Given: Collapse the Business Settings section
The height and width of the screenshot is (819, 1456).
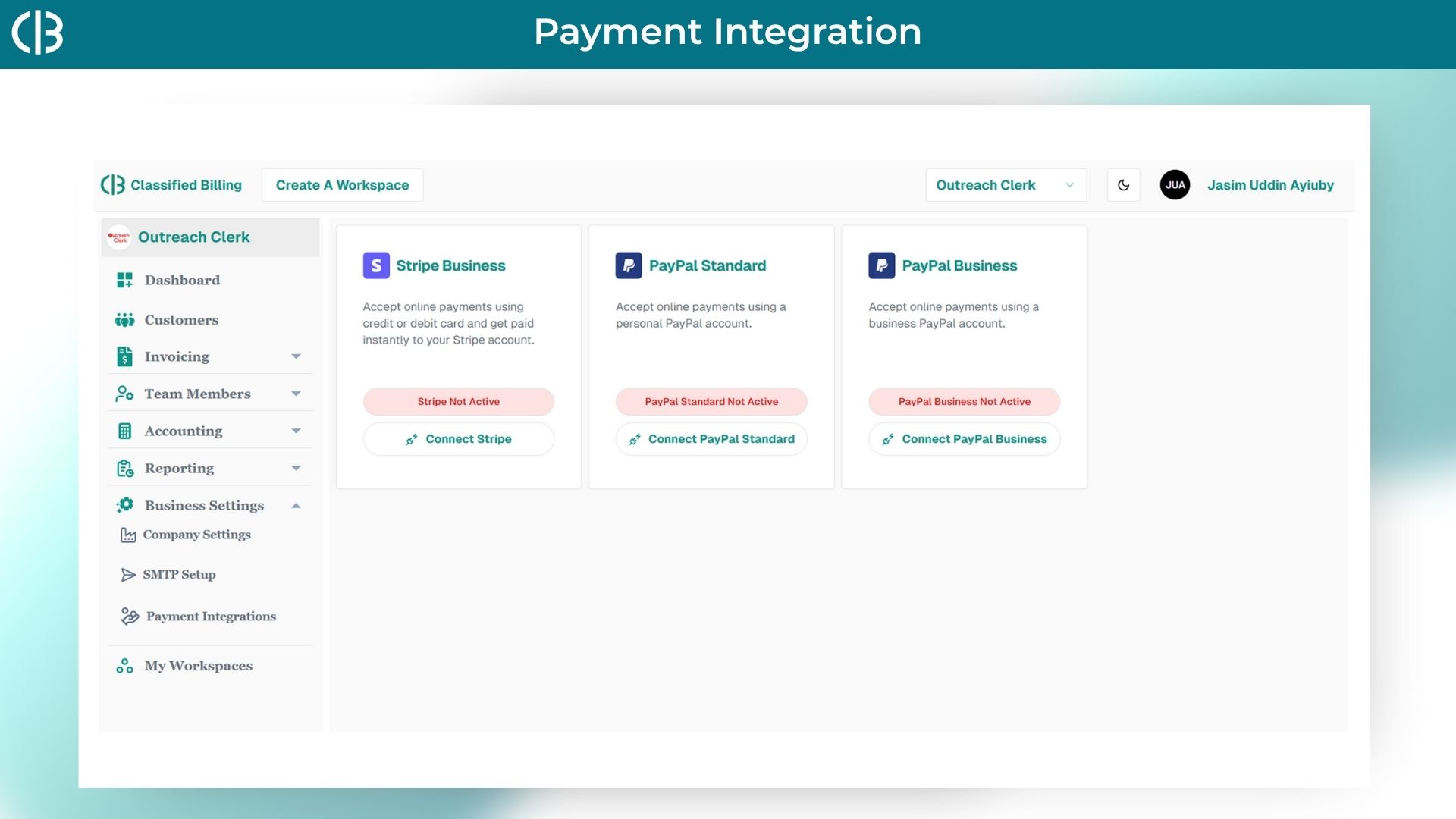Looking at the screenshot, I should (x=296, y=506).
